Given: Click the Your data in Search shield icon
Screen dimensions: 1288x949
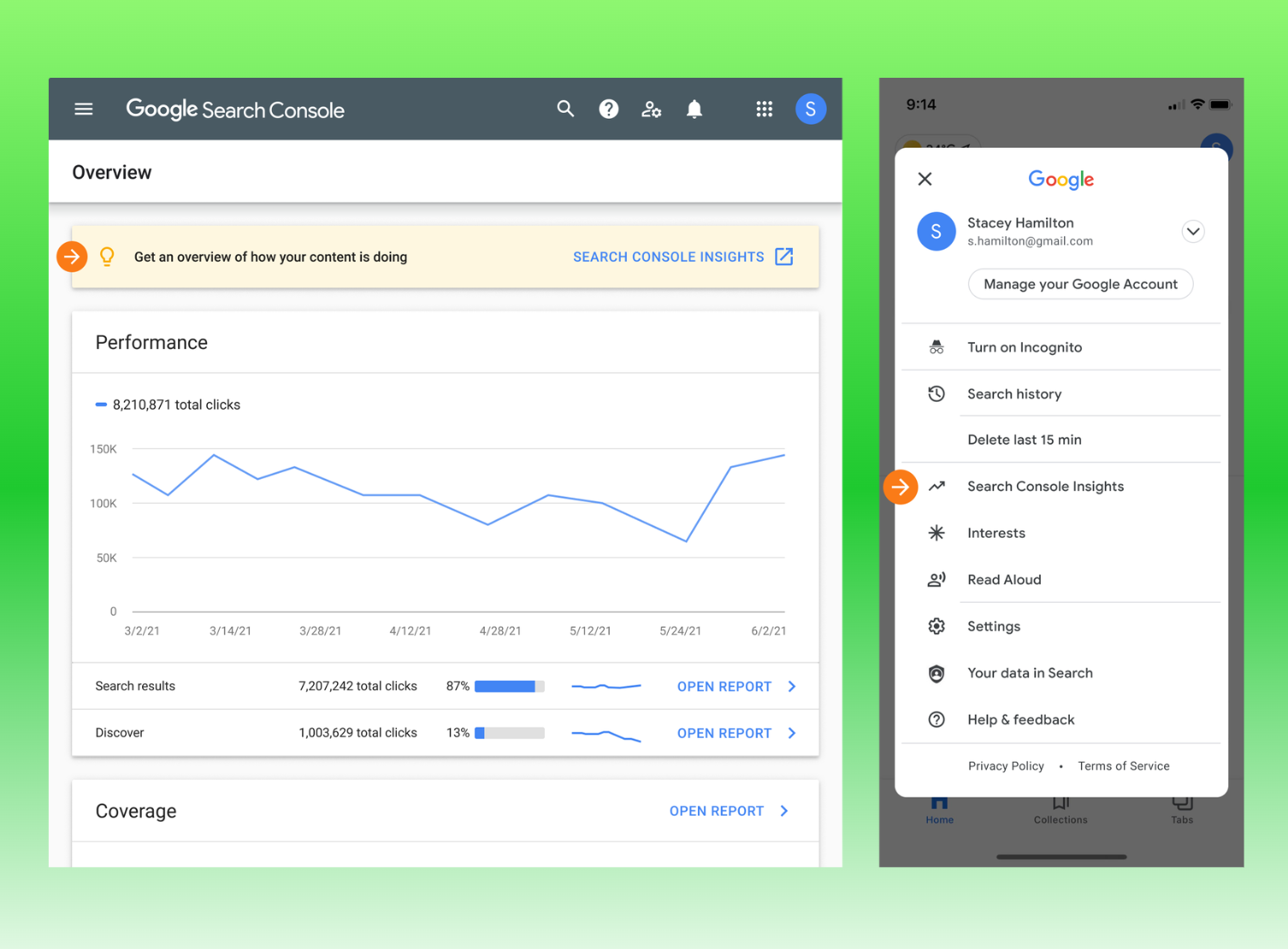Looking at the screenshot, I should [x=936, y=673].
